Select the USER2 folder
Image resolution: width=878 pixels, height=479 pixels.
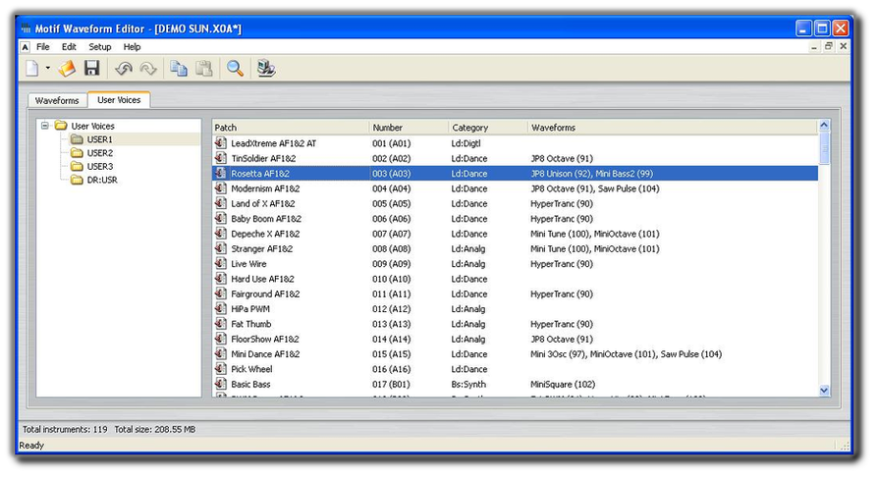coord(100,153)
